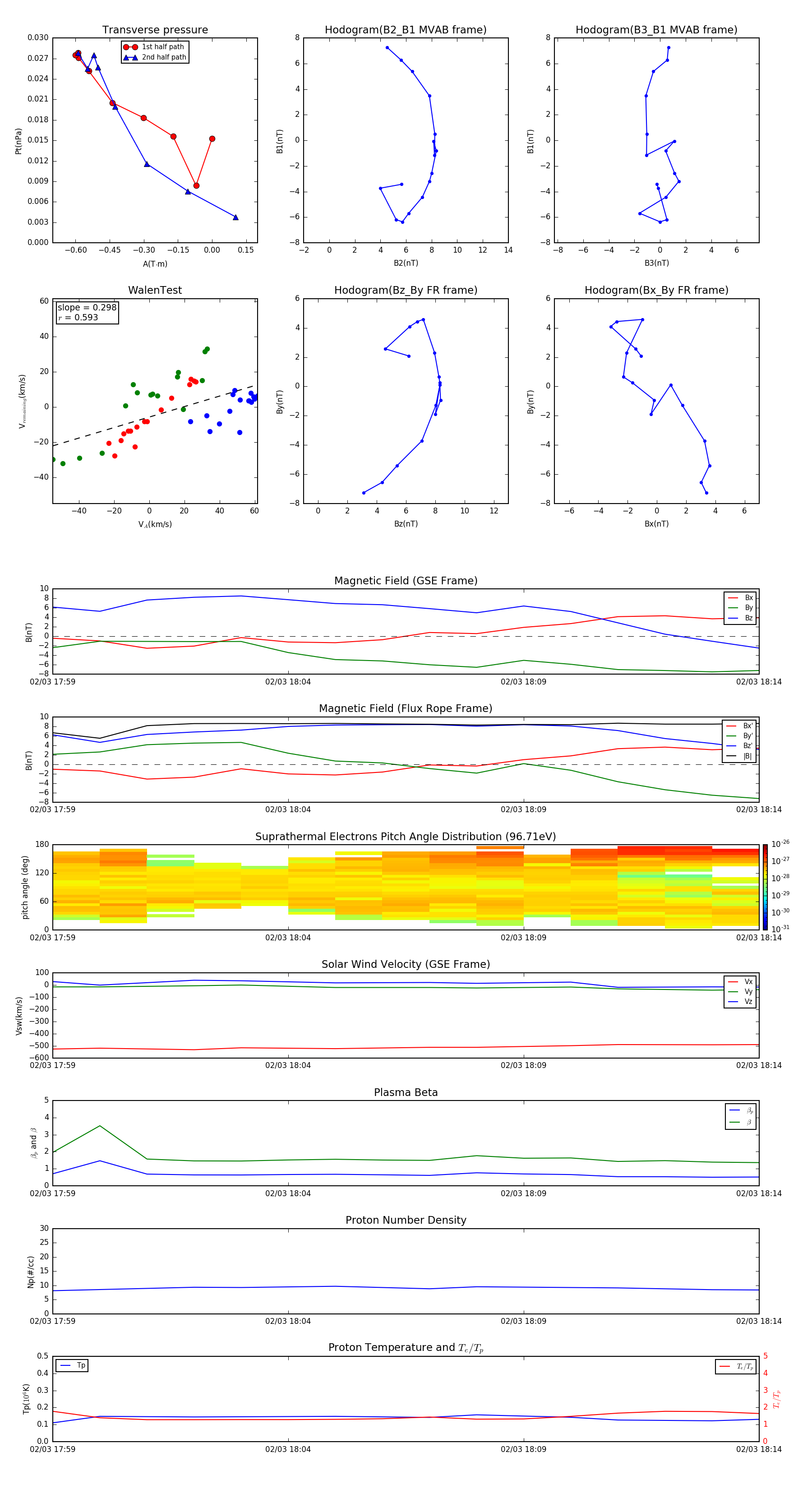Click the 'Tp(10⁶K)' axis label
The width and height of the screenshot is (812, 1489).
pos(26,1399)
